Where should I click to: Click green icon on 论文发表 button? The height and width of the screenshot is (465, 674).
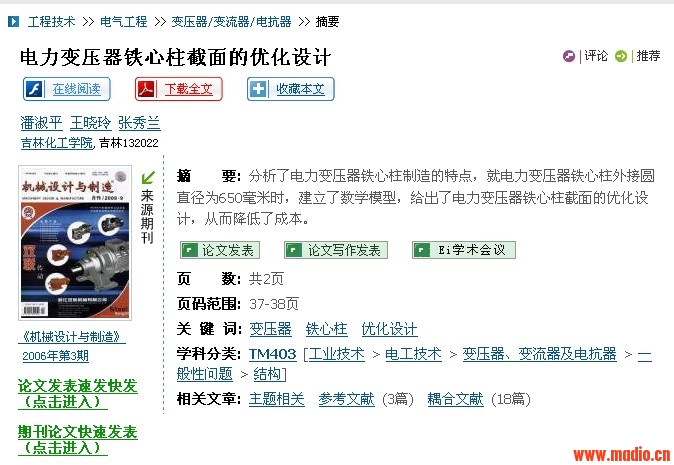pos(190,250)
